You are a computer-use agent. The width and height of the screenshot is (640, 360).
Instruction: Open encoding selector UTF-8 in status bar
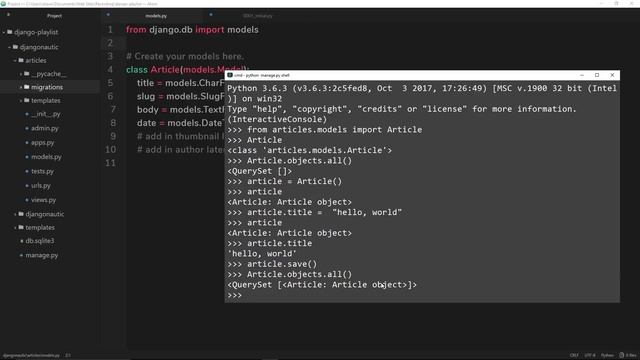(x=590, y=355)
